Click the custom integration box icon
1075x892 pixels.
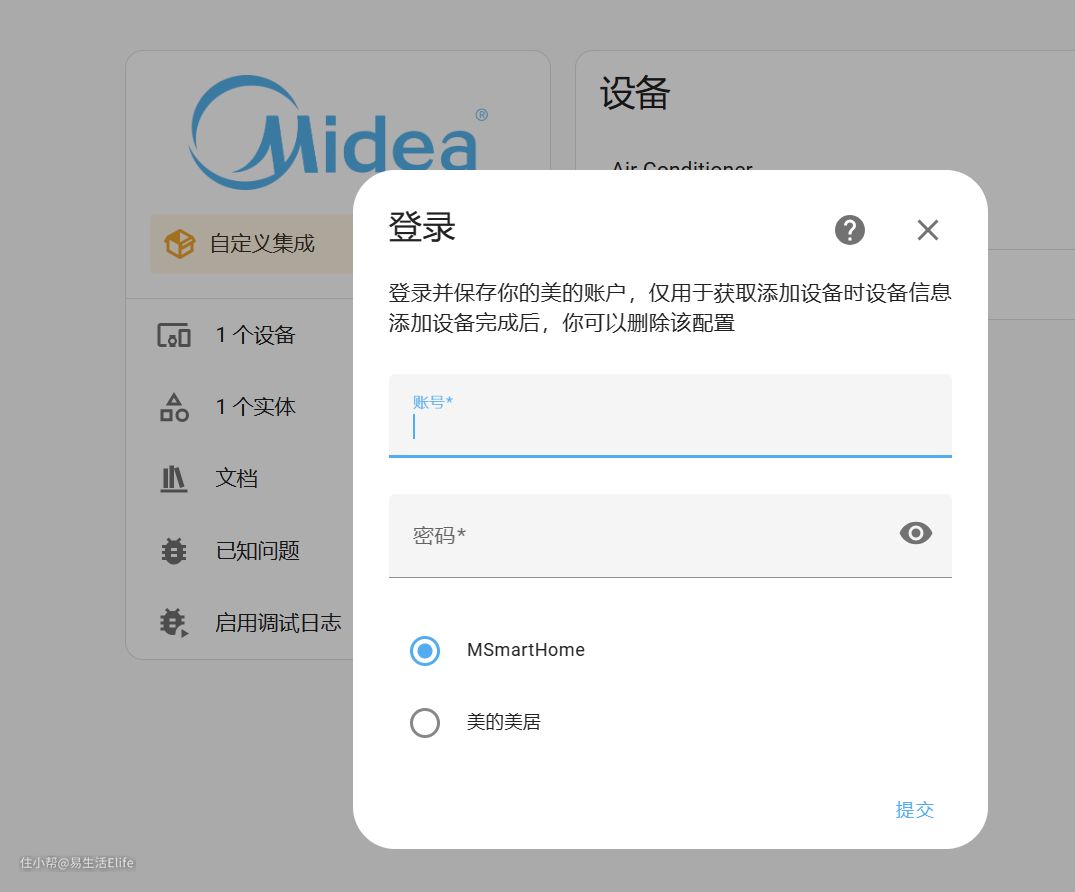click(179, 244)
